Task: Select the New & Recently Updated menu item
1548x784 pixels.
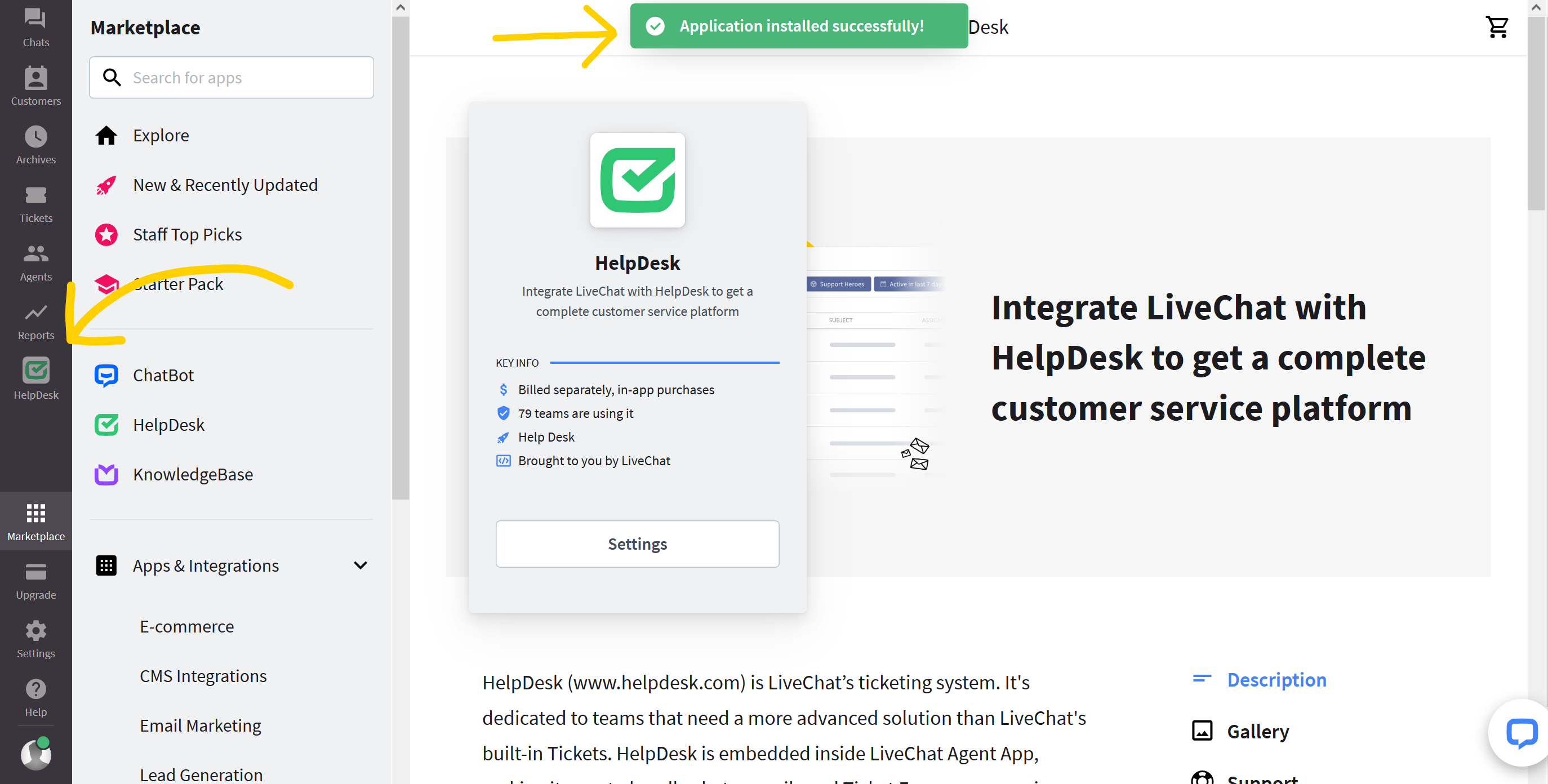Action: [225, 184]
